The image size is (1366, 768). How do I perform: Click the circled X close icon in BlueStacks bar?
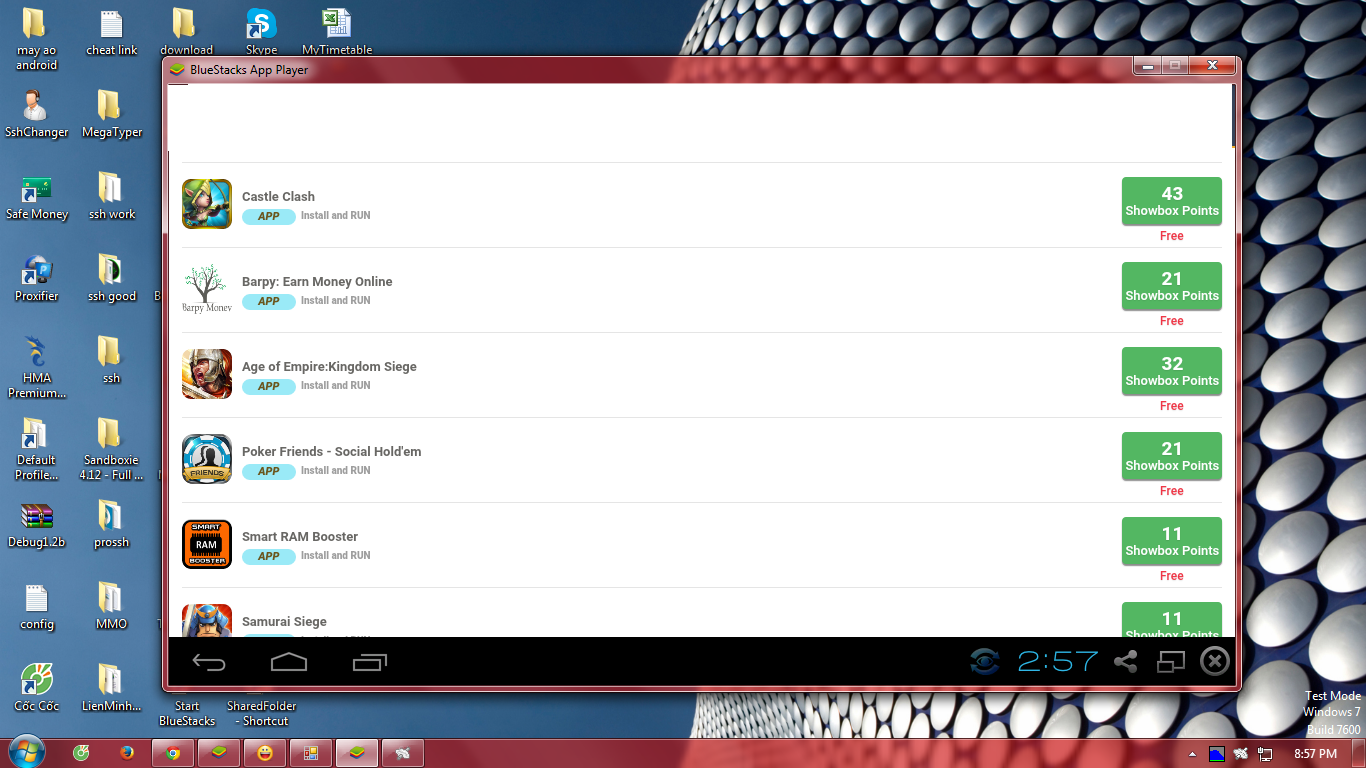pyautogui.click(x=1214, y=661)
